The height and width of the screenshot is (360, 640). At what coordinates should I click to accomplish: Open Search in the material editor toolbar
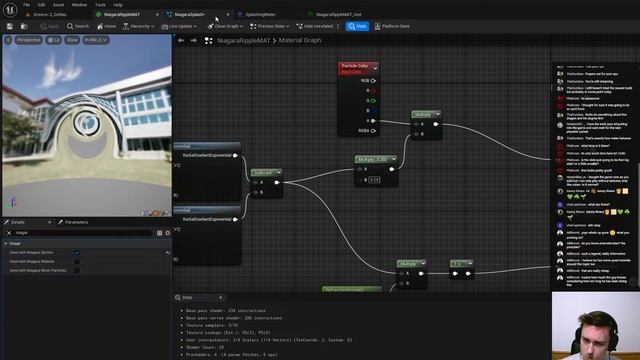click(78, 27)
